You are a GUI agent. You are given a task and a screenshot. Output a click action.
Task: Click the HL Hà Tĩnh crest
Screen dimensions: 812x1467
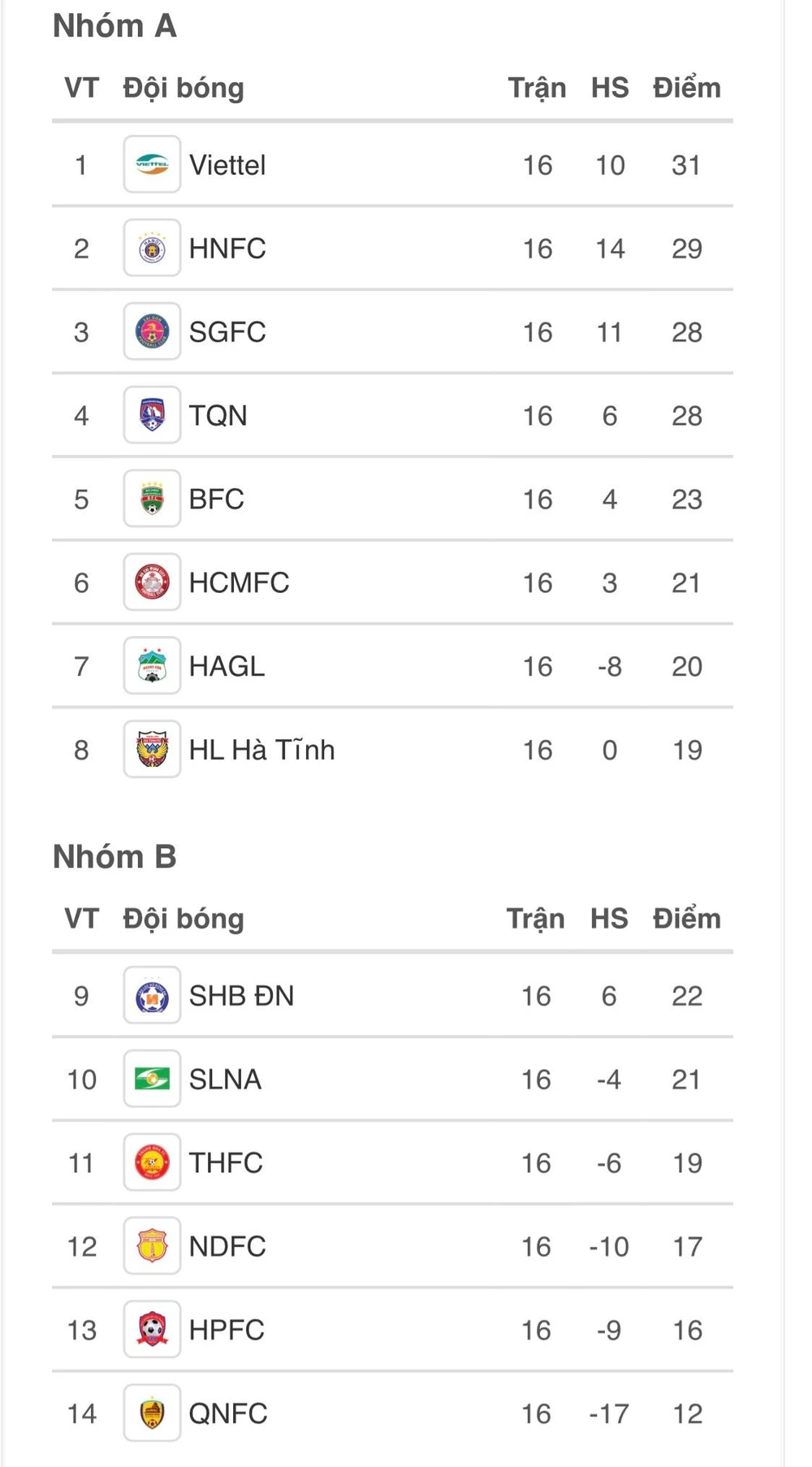pyautogui.click(x=152, y=750)
